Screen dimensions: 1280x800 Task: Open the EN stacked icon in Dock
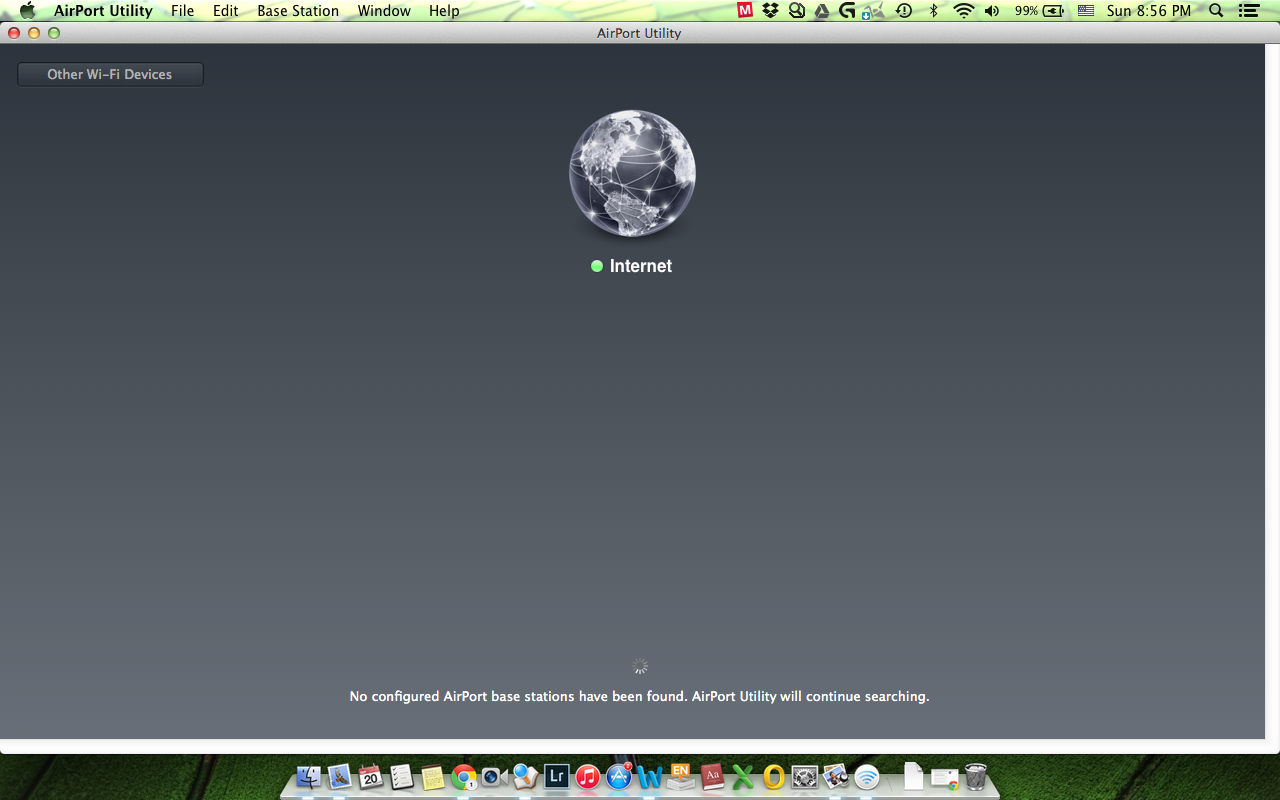point(681,777)
